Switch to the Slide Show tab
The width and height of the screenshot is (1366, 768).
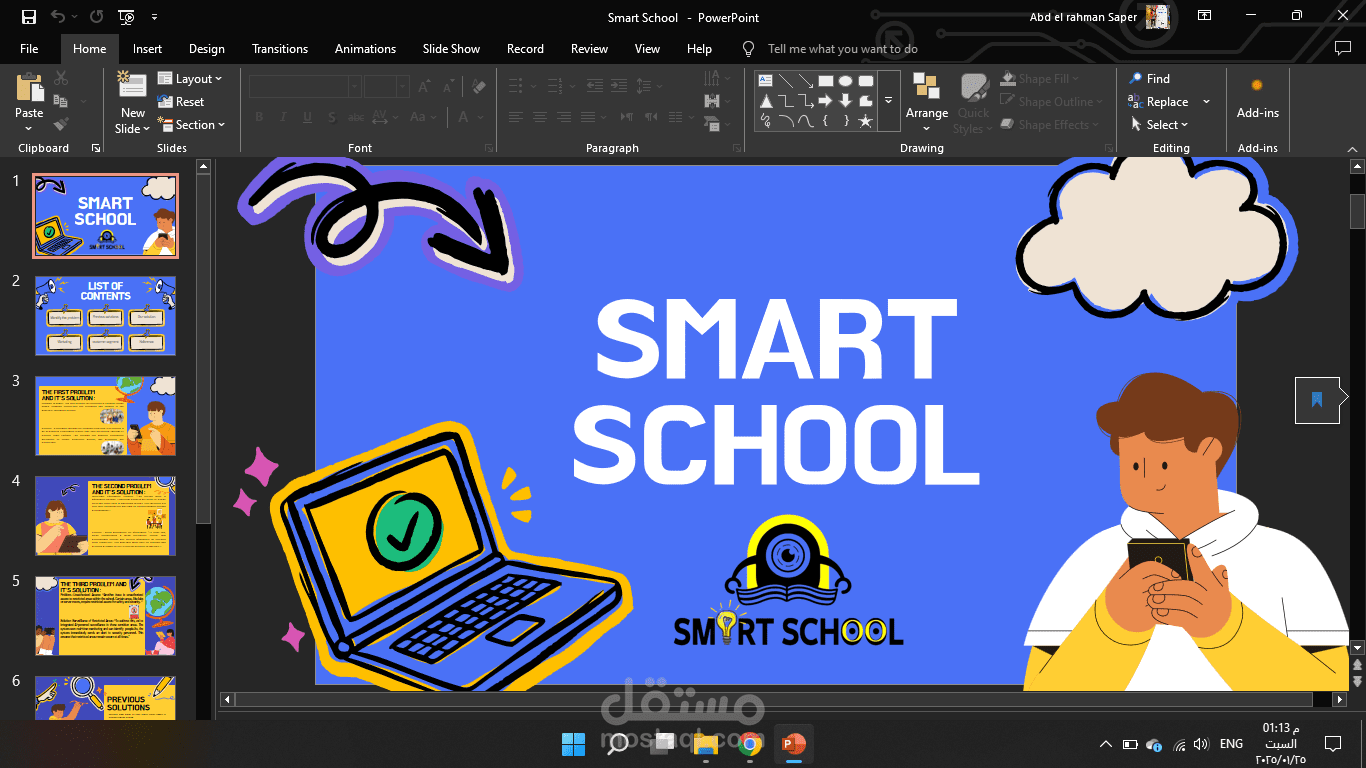tap(451, 48)
